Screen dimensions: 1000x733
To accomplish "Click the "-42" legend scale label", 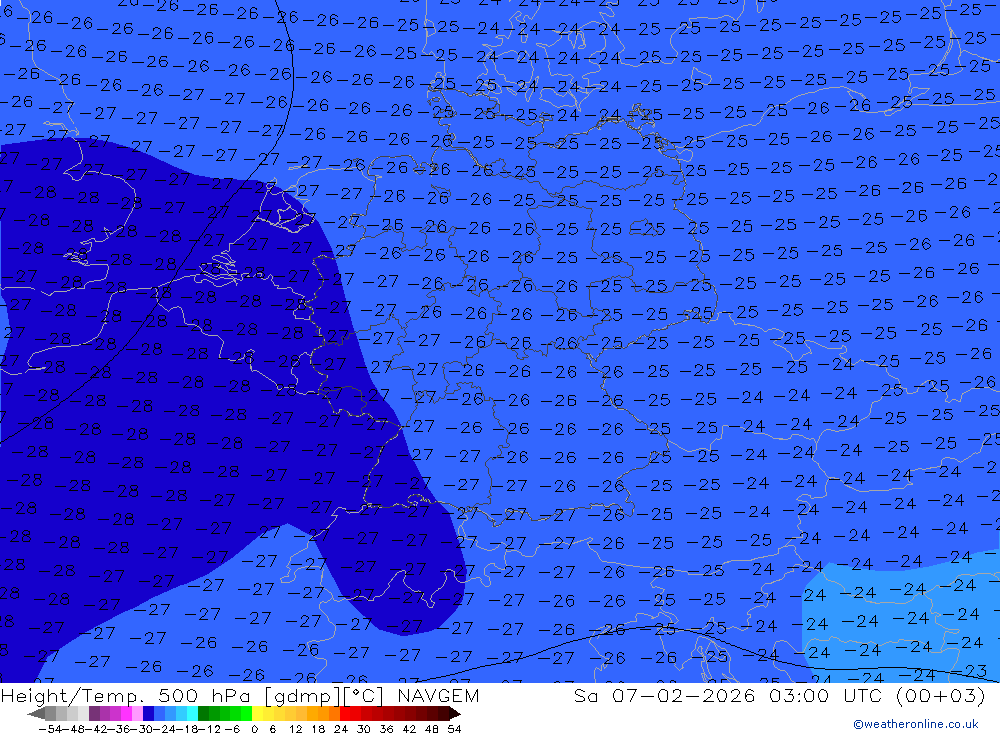I will (96, 729).
